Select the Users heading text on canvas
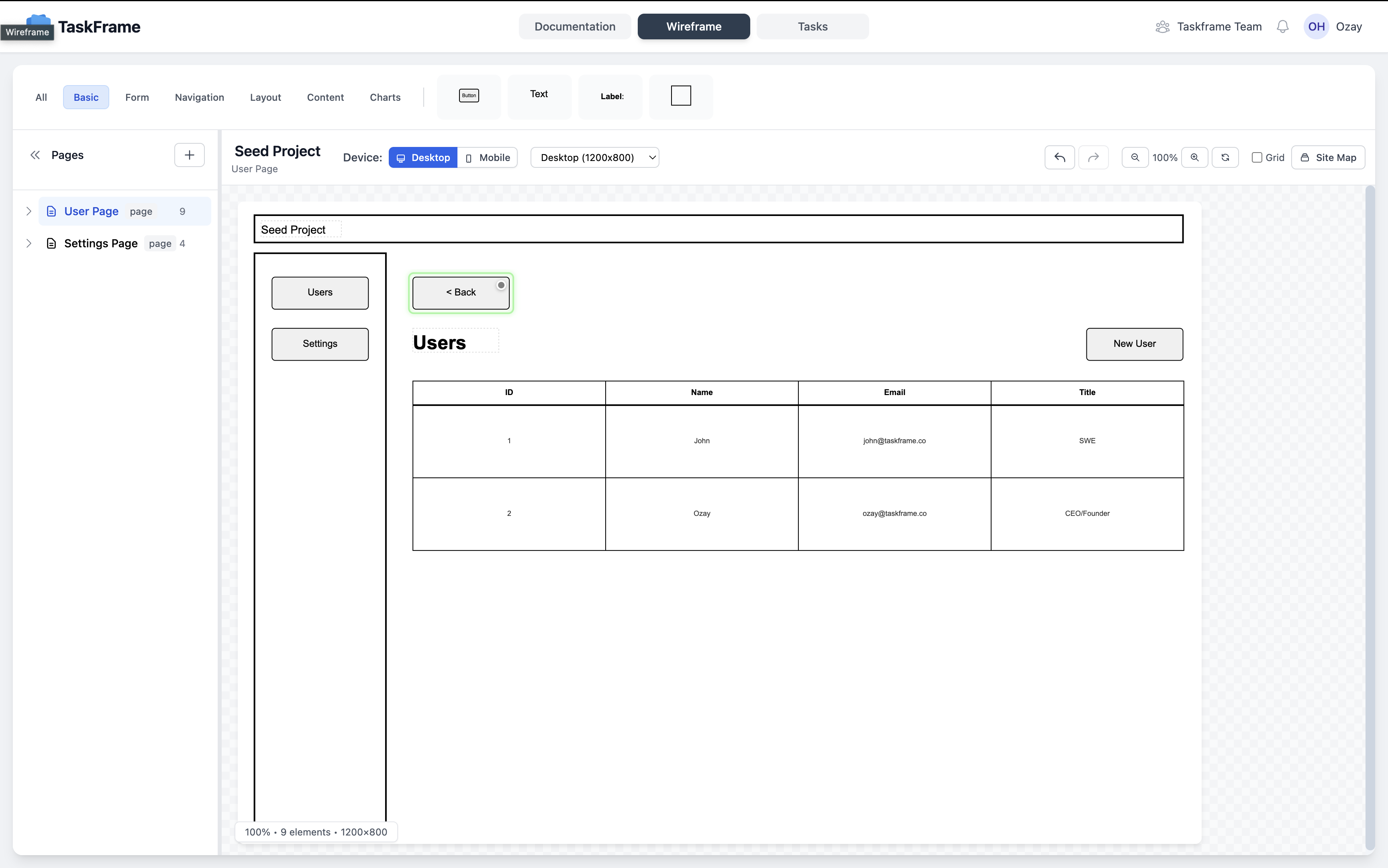Viewport: 1388px width, 868px height. point(440,342)
